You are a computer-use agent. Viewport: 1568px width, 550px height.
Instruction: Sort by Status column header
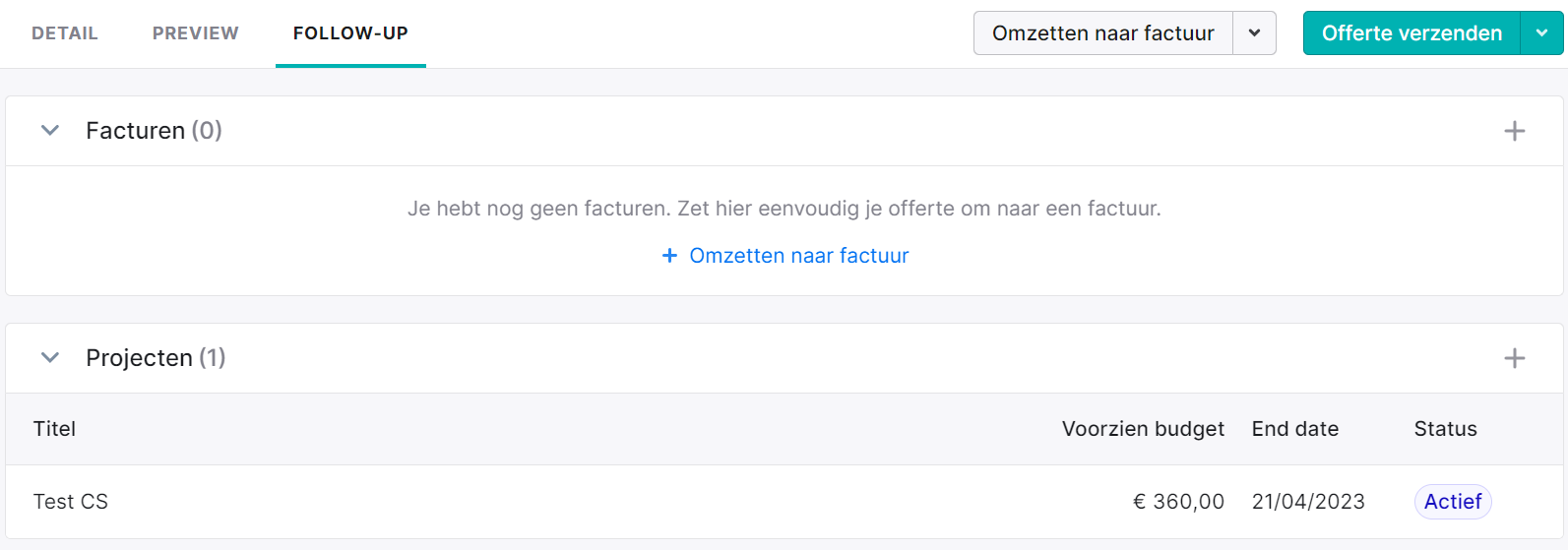click(x=1445, y=429)
